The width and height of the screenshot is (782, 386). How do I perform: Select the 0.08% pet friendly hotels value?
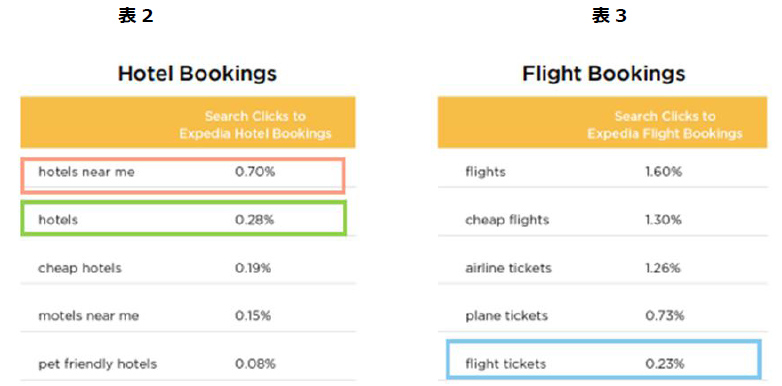point(255,364)
